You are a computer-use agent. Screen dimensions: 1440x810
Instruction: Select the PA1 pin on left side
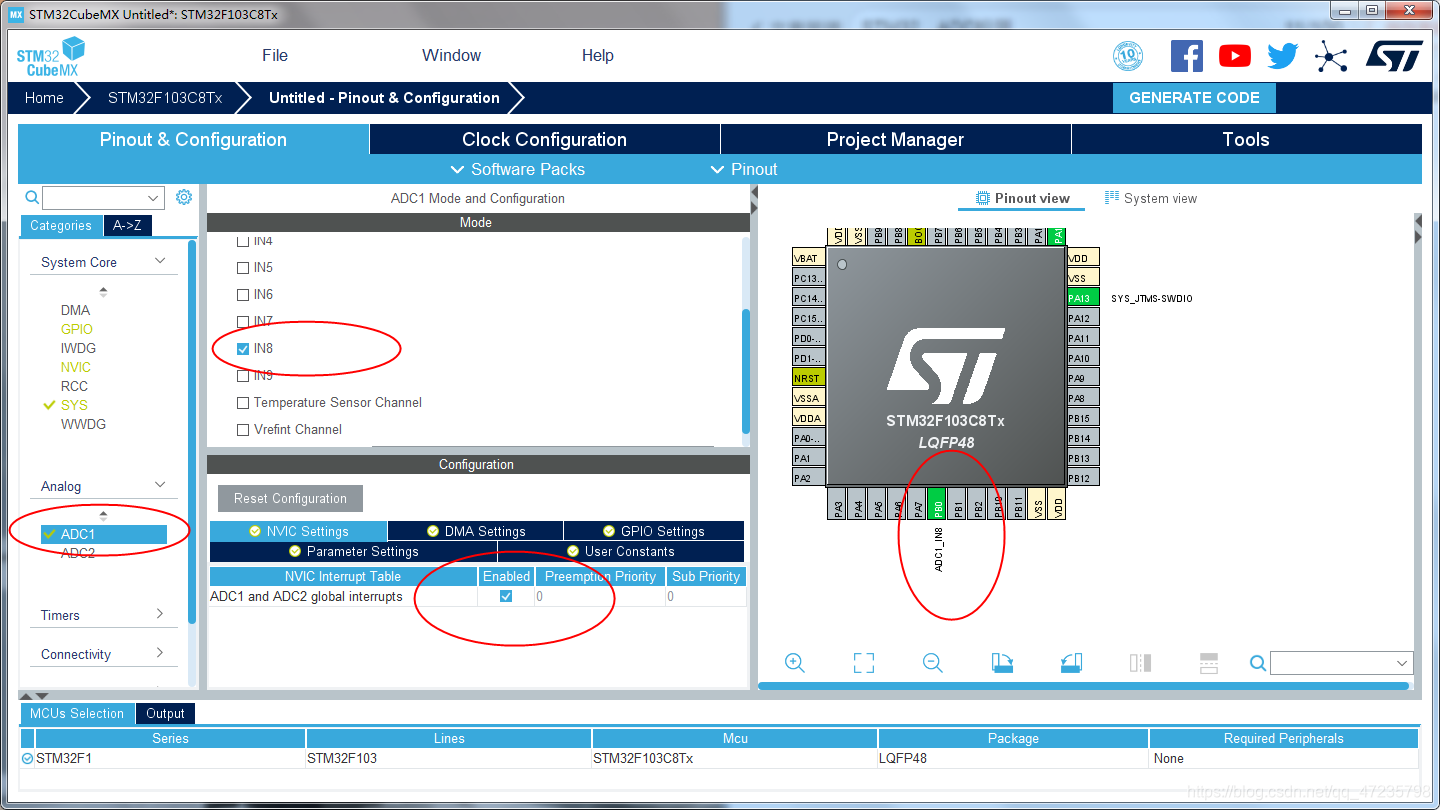pos(809,458)
